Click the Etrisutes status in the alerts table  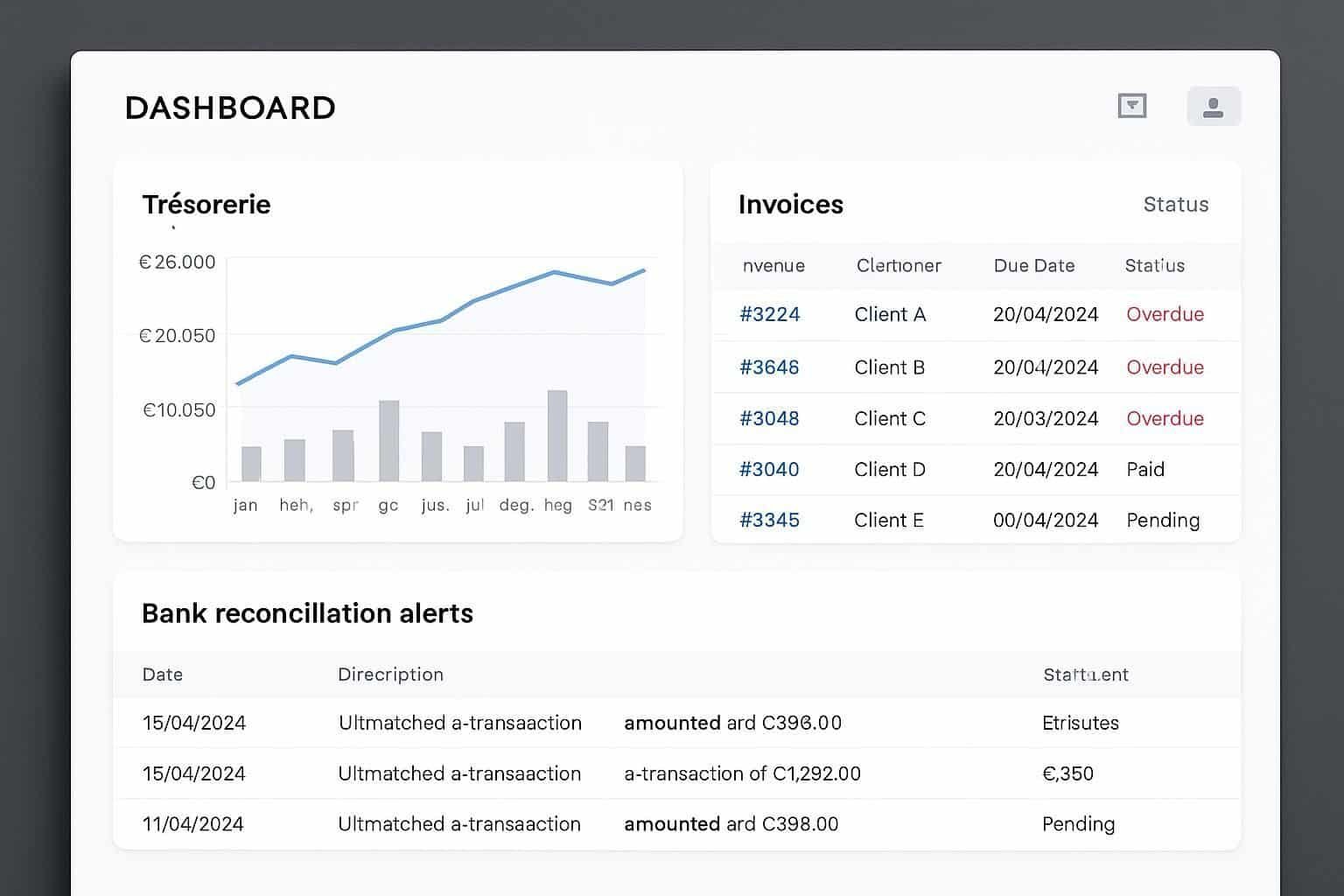pyautogui.click(x=1081, y=723)
